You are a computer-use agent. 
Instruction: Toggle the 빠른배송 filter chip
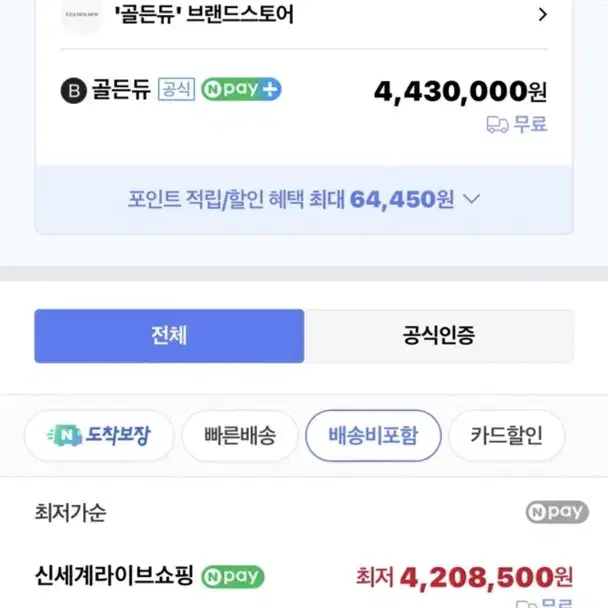point(240,435)
